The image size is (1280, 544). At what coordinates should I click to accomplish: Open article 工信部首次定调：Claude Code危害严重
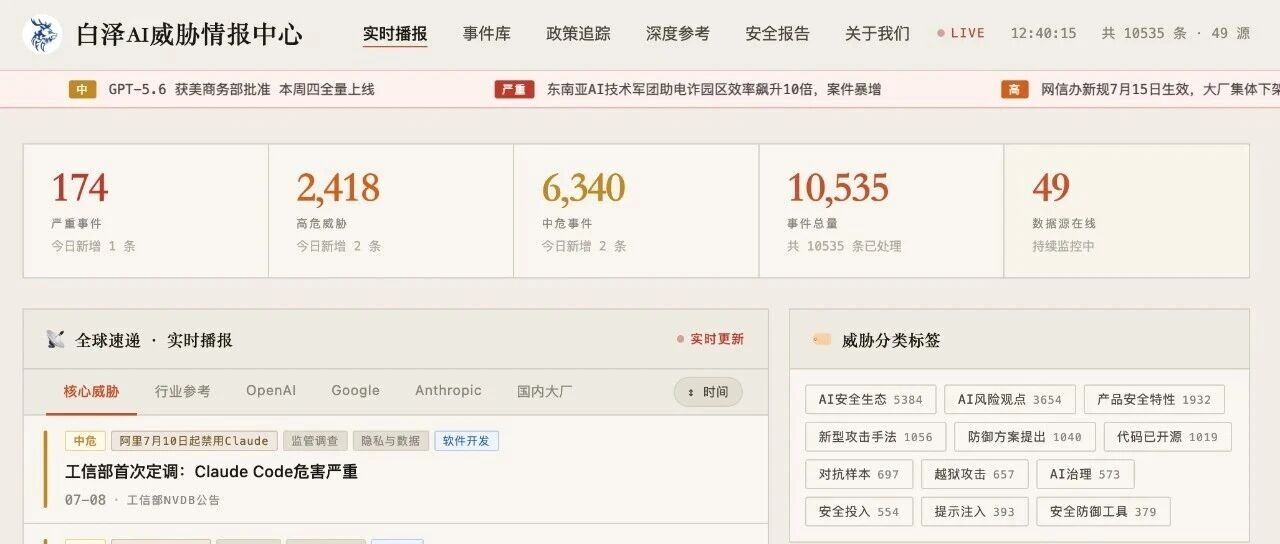coord(211,471)
